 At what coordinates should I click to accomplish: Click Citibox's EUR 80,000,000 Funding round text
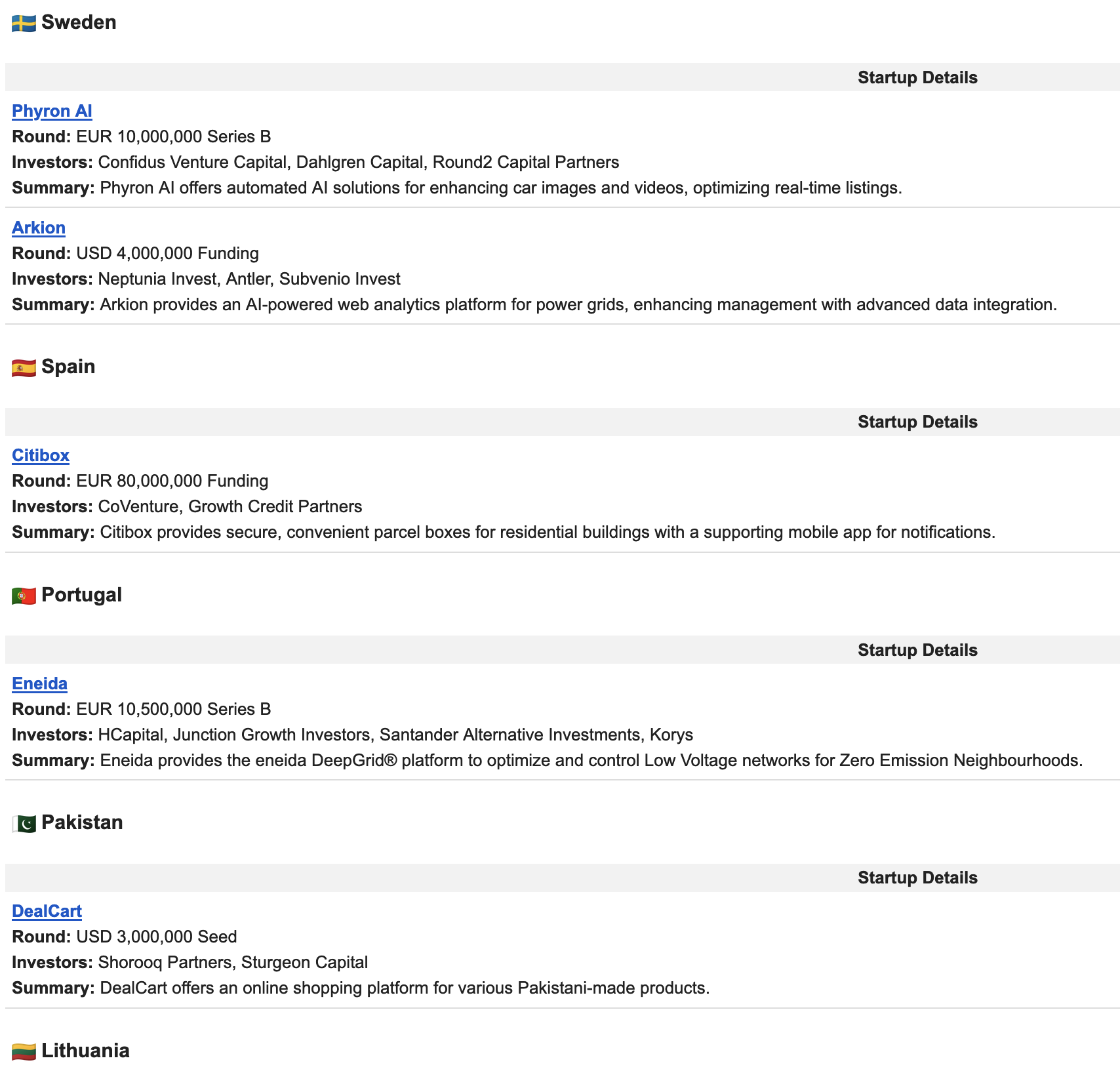click(172, 481)
